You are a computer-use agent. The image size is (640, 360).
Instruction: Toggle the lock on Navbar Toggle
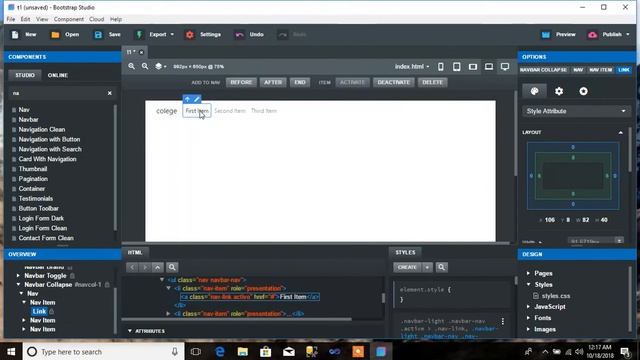(x=72, y=276)
